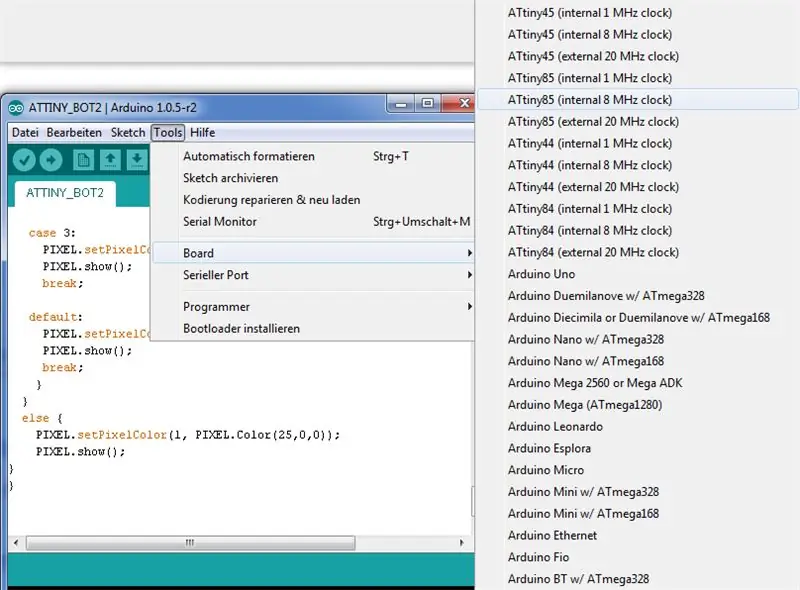Click the left scroll arrow of editor
The width and height of the screenshot is (800, 590).
click(x=16, y=543)
